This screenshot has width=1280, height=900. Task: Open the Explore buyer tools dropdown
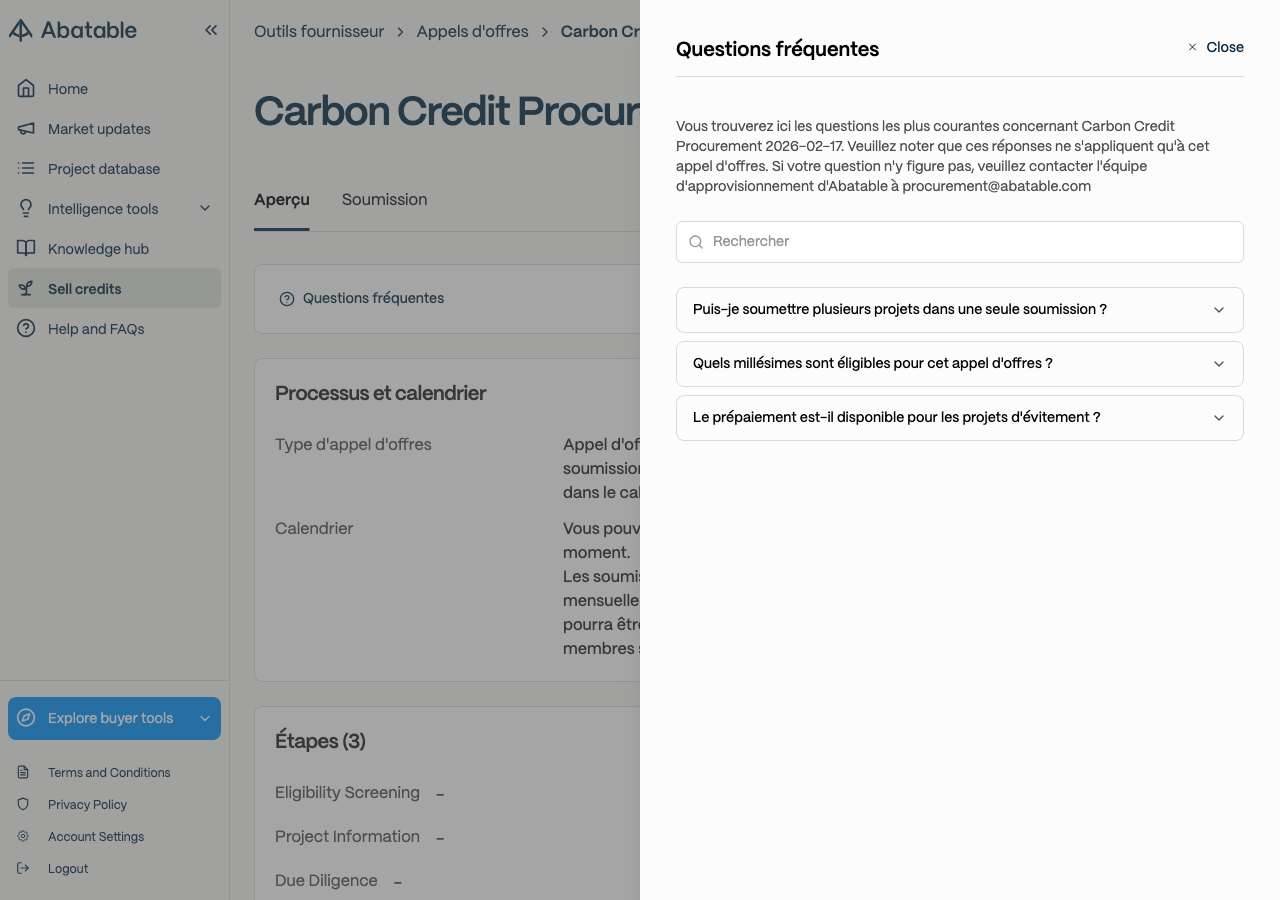coord(114,718)
